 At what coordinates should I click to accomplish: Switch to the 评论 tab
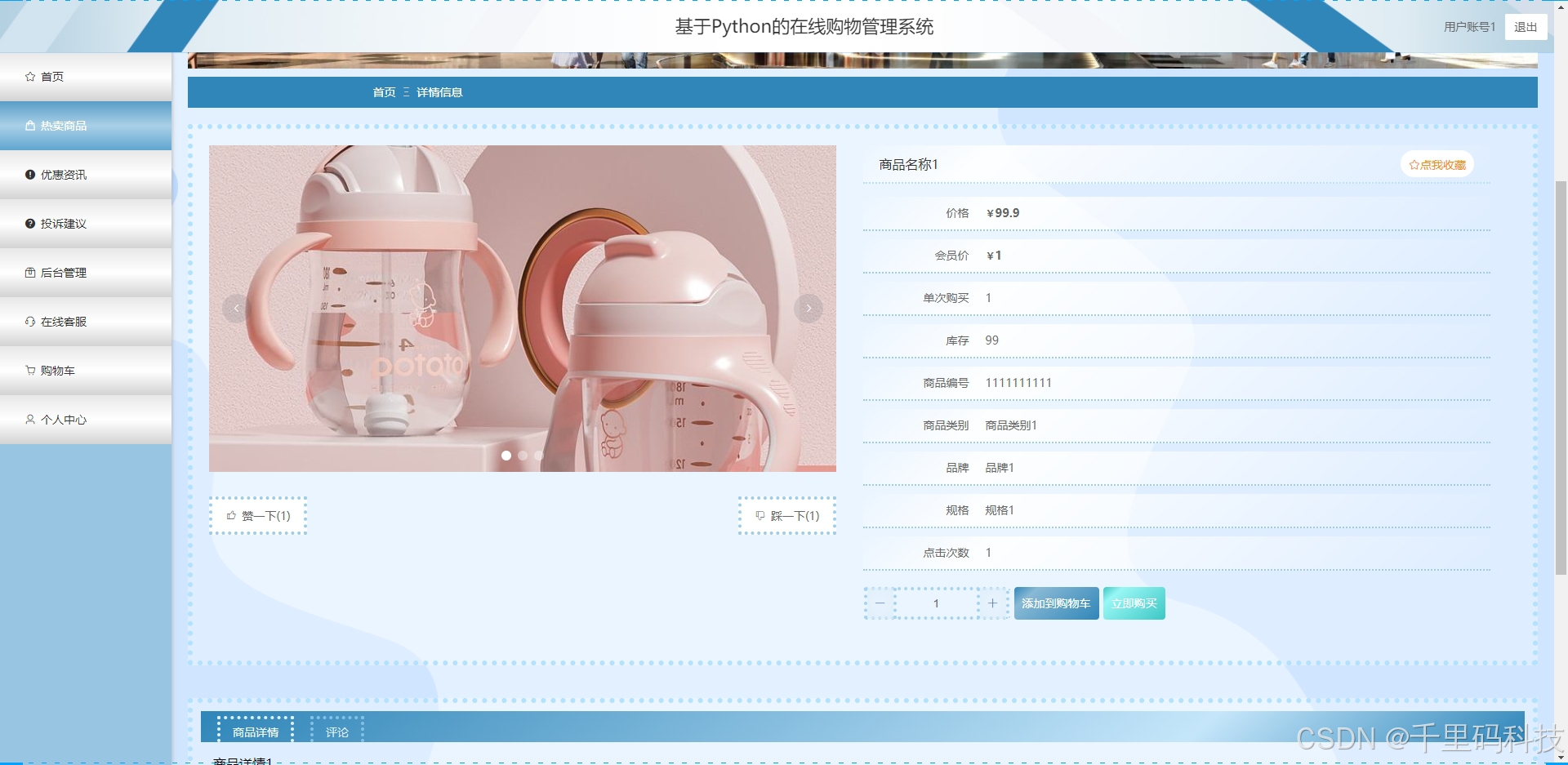coord(337,732)
